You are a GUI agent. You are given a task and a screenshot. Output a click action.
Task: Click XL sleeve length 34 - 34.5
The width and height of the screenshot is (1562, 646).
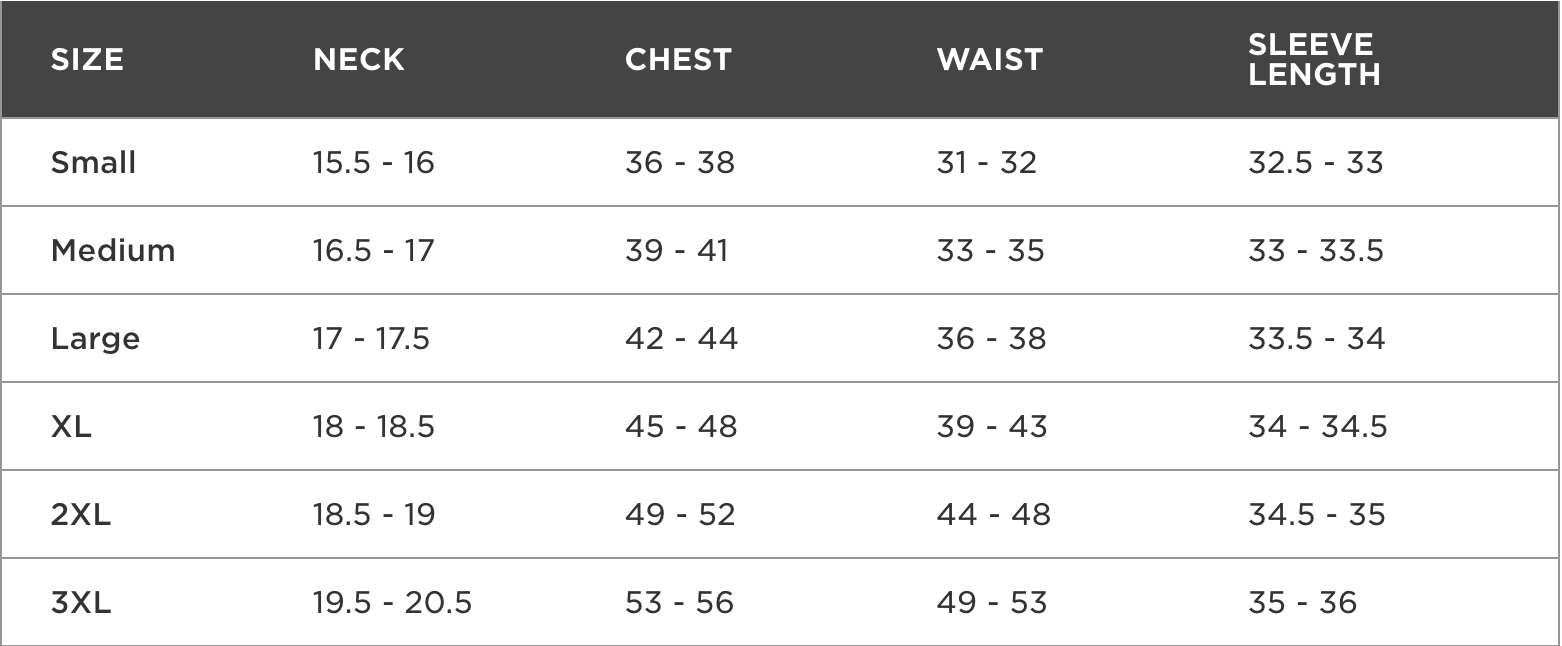pyautogui.click(x=1318, y=426)
